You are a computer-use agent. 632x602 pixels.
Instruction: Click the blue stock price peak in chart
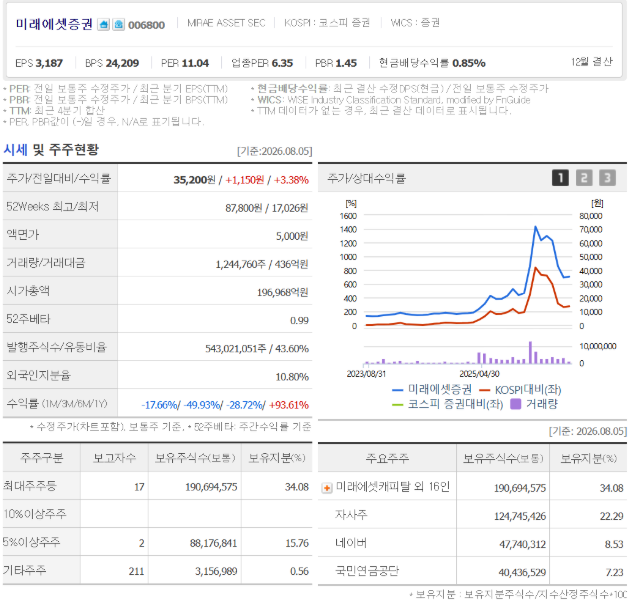[535, 227]
